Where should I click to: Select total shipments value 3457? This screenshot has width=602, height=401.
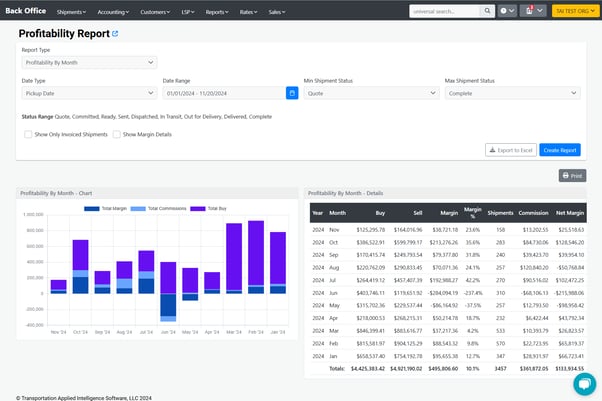[x=500, y=368]
